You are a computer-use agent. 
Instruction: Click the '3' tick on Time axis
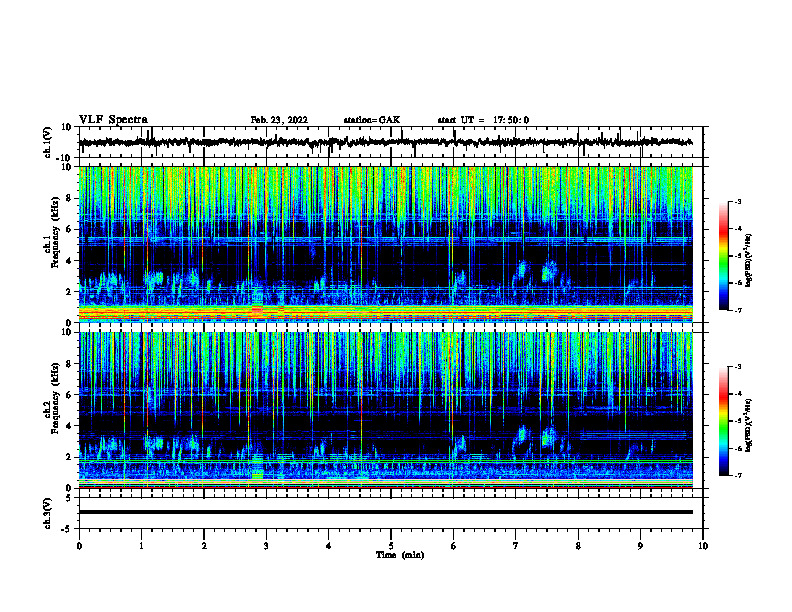pos(266,546)
